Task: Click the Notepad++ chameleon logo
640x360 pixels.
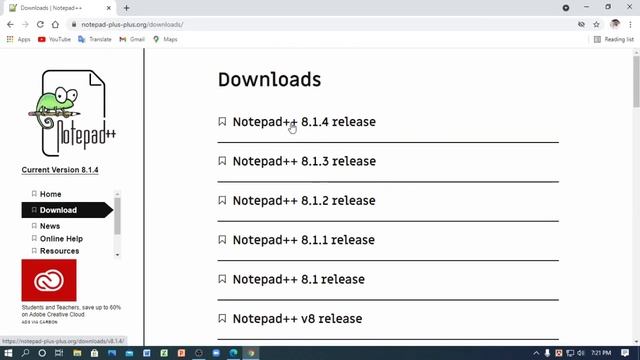Action: tap(72, 113)
